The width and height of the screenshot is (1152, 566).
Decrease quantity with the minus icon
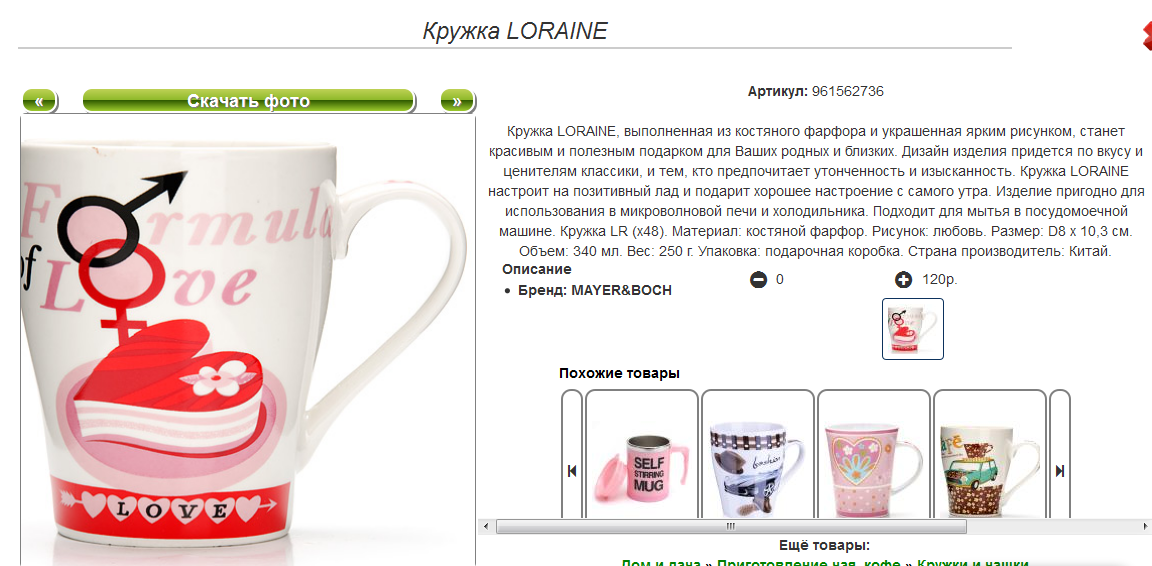point(758,280)
